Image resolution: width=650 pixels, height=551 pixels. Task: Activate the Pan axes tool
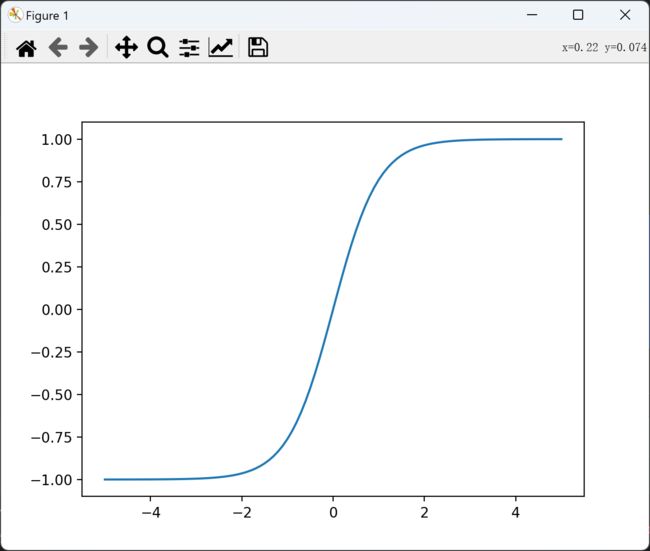pos(126,47)
